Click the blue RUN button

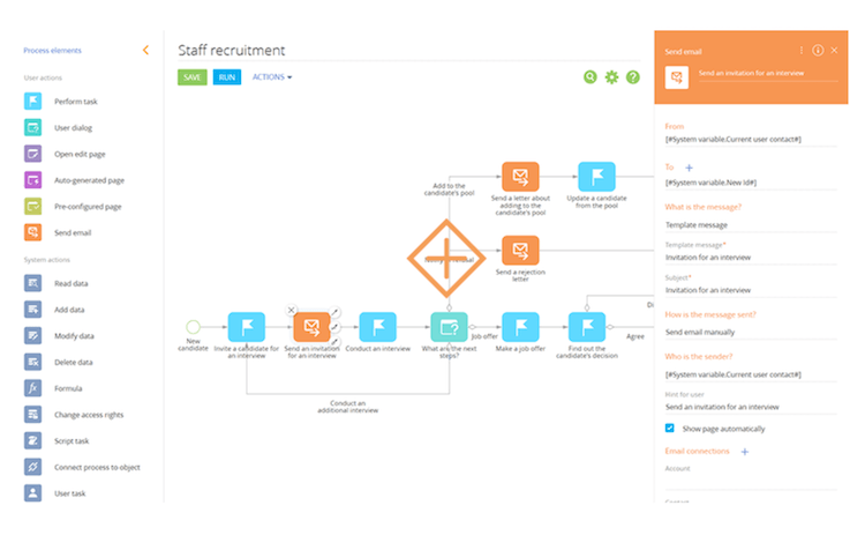point(227,77)
